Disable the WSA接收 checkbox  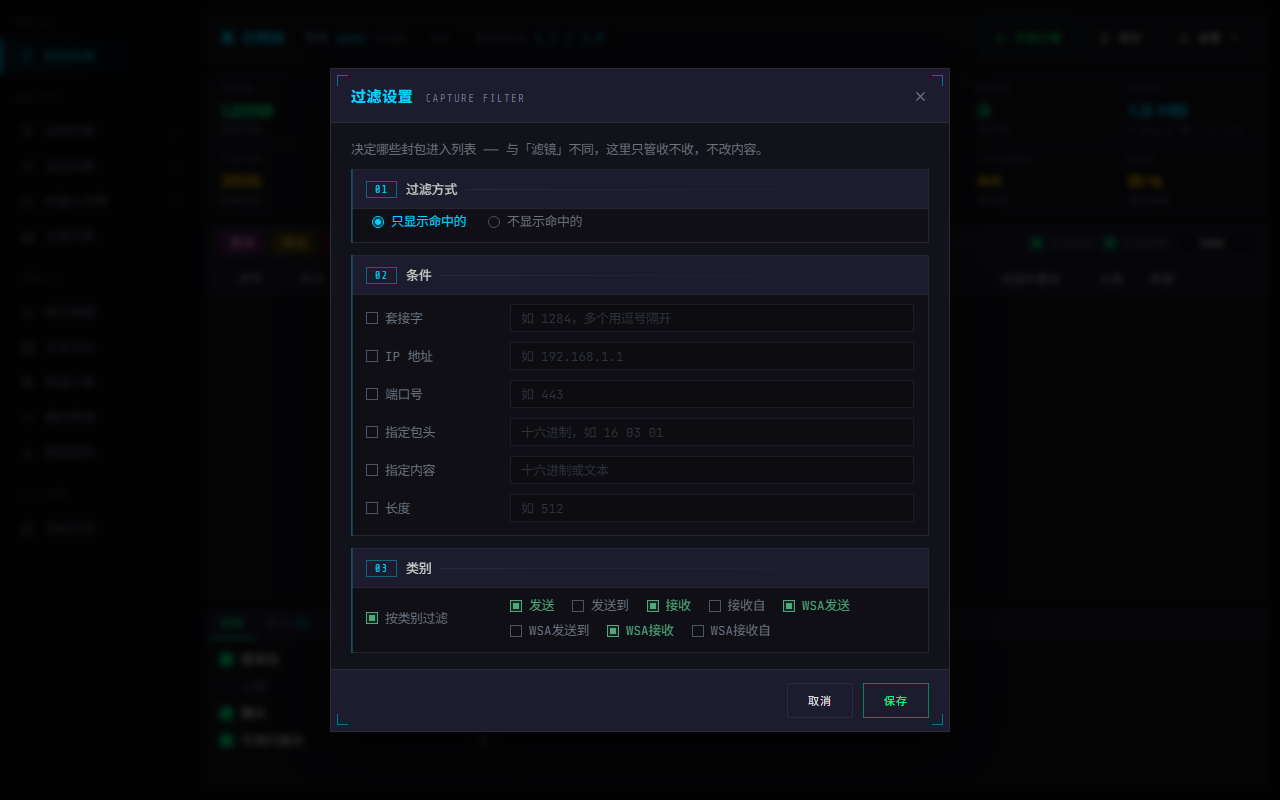point(613,631)
